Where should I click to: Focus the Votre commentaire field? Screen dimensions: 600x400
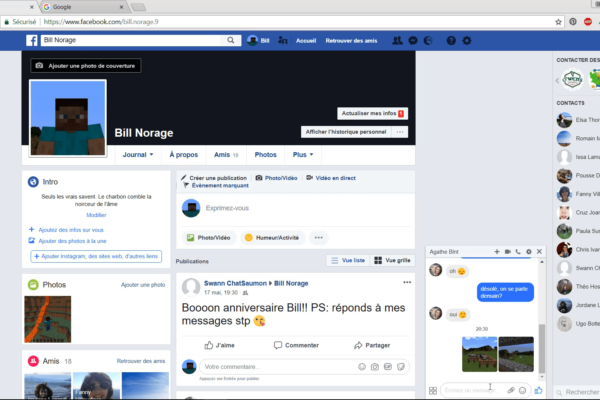279,367
